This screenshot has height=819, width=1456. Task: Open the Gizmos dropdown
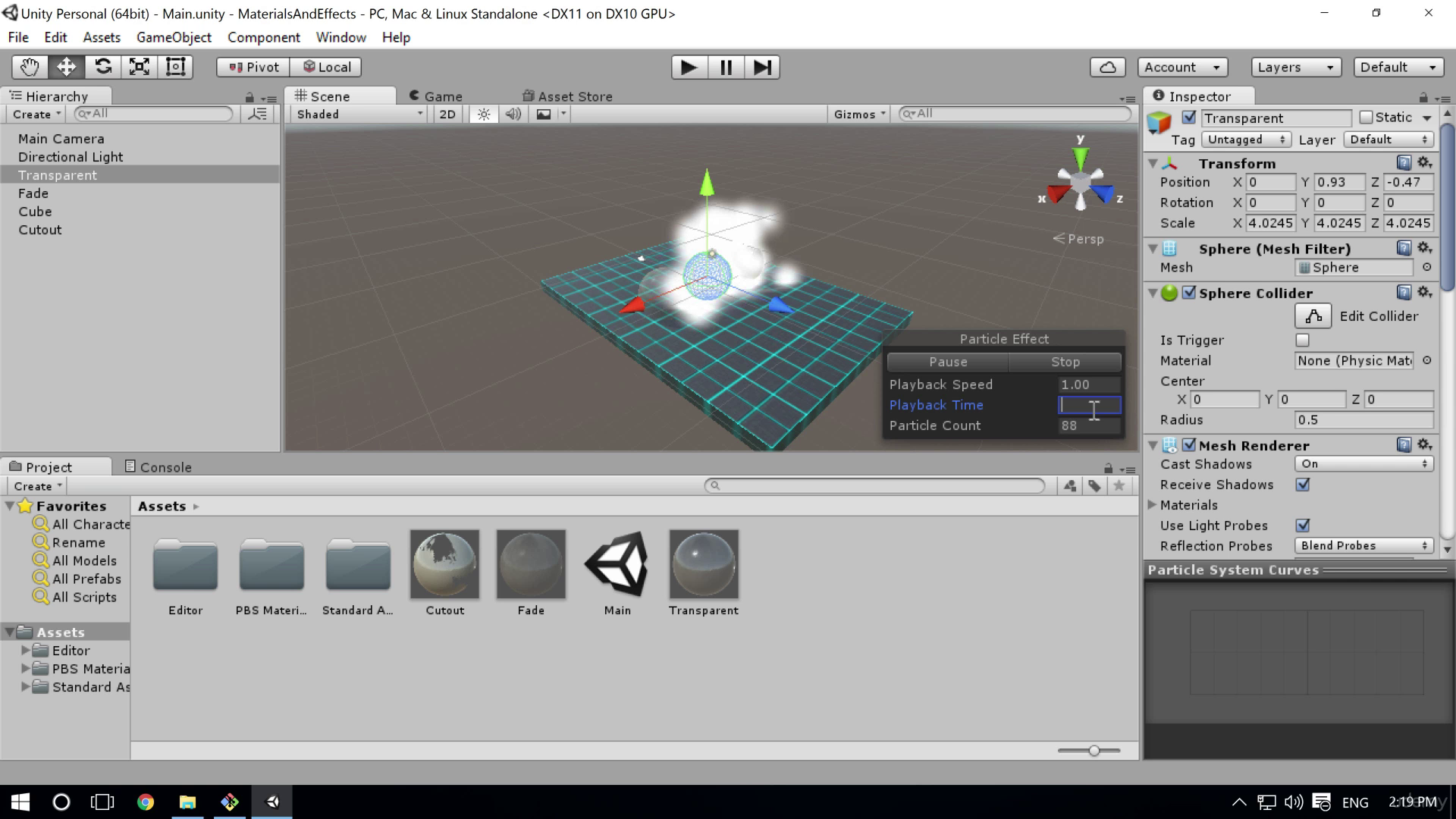(x=858, y=114)
